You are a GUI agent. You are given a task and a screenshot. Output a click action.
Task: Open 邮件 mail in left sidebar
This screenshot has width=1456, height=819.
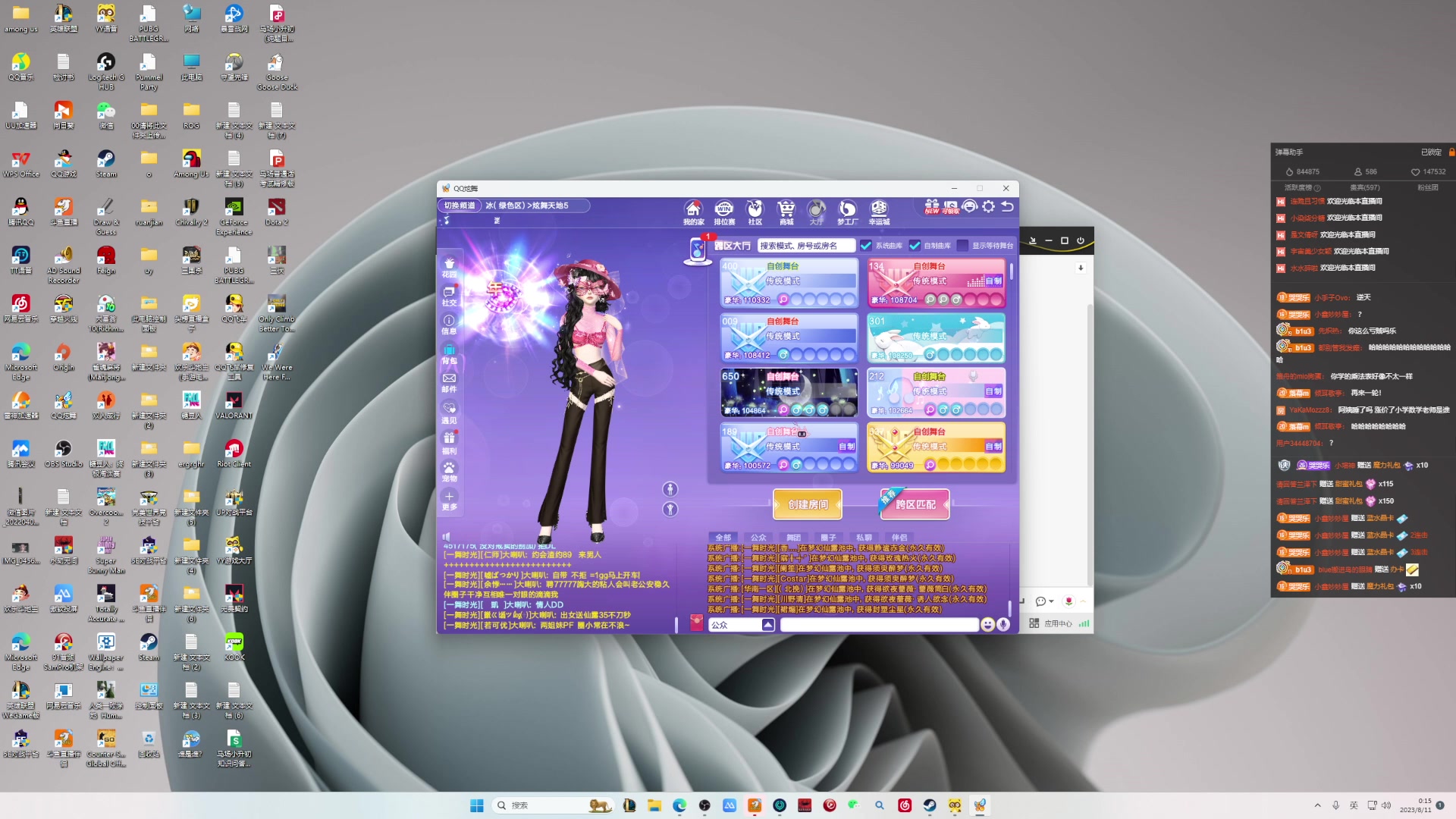point(450,383)
